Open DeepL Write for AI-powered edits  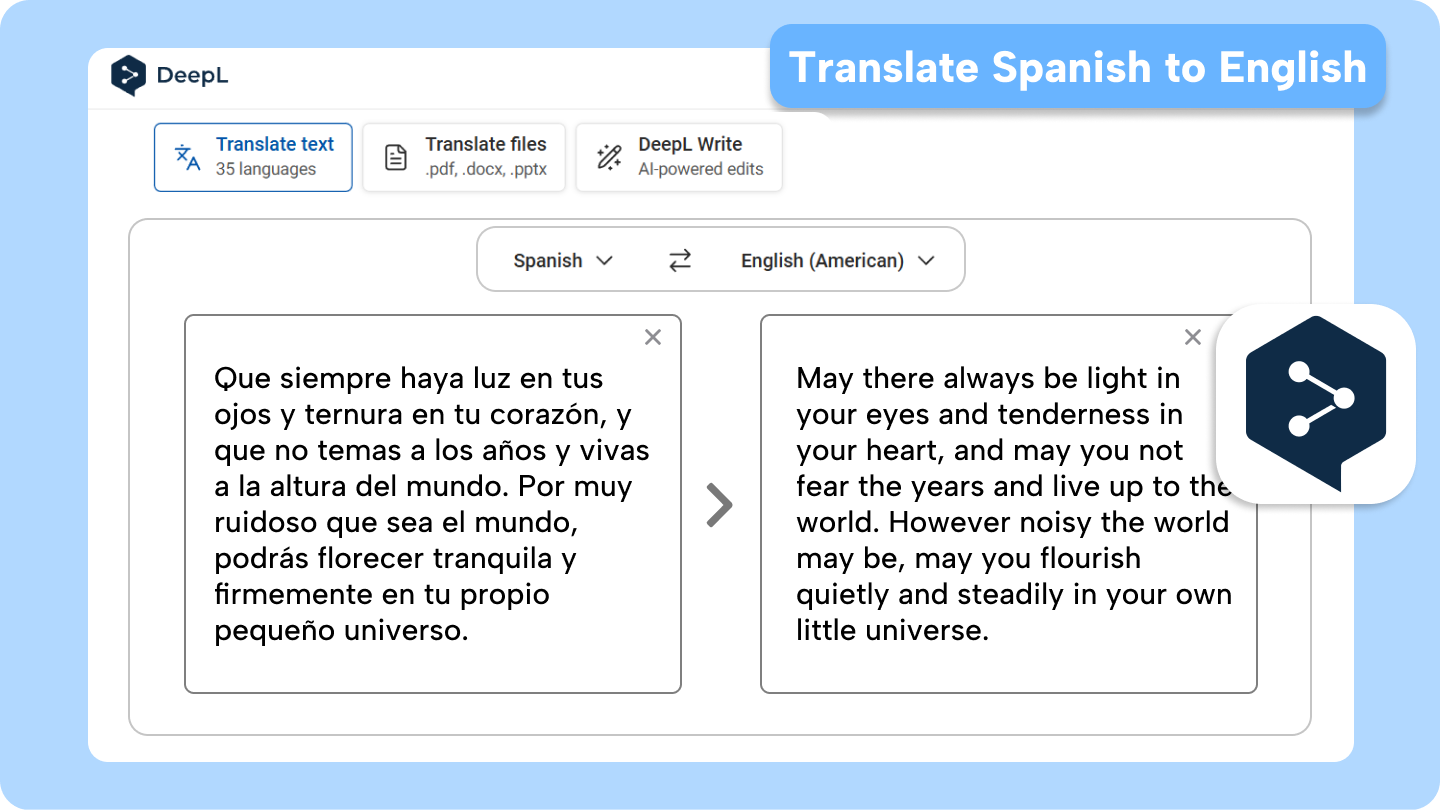pyautogui.click(x=679, y=156)
